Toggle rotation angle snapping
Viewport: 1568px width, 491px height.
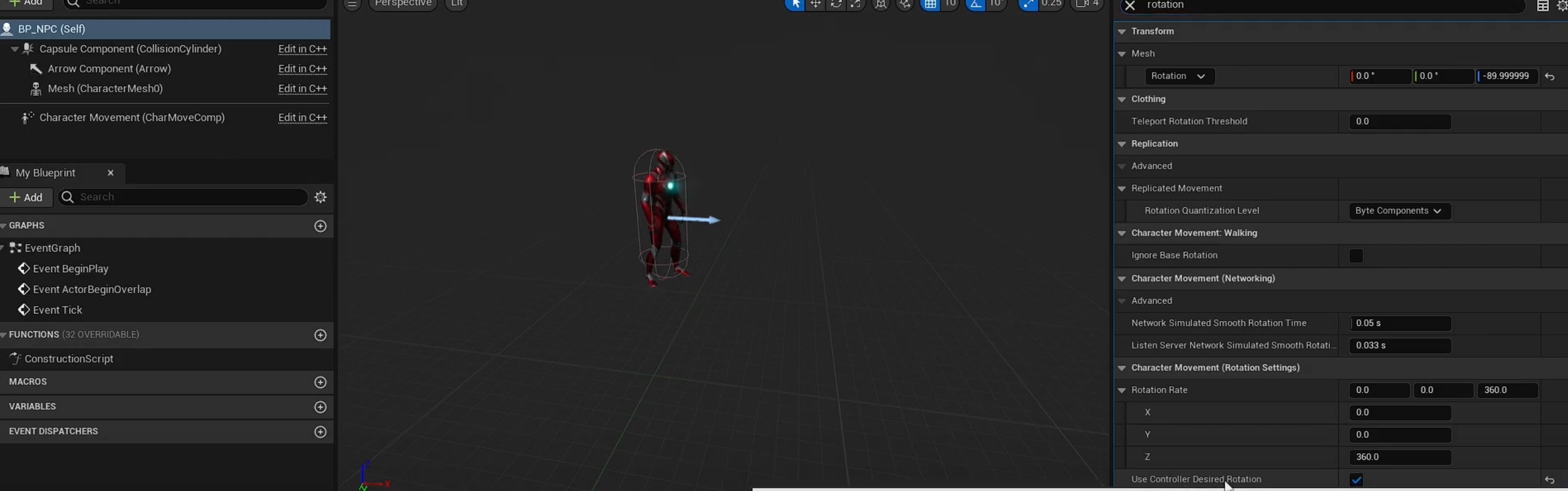point(975,4)
